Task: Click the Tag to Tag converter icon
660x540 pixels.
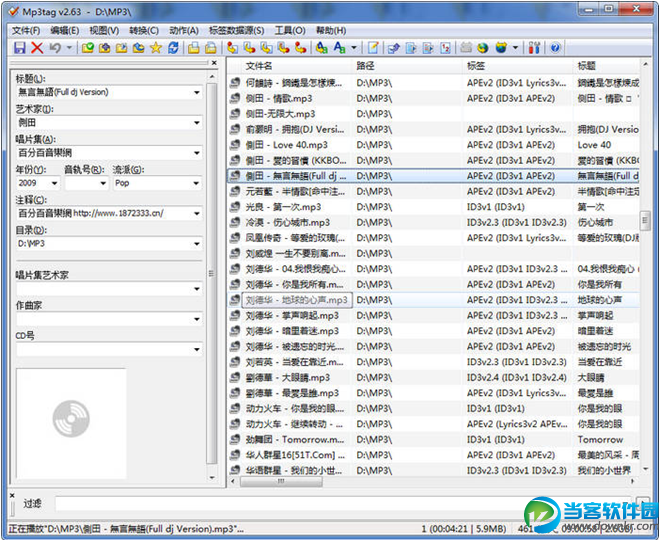Action: coord(301,48)
